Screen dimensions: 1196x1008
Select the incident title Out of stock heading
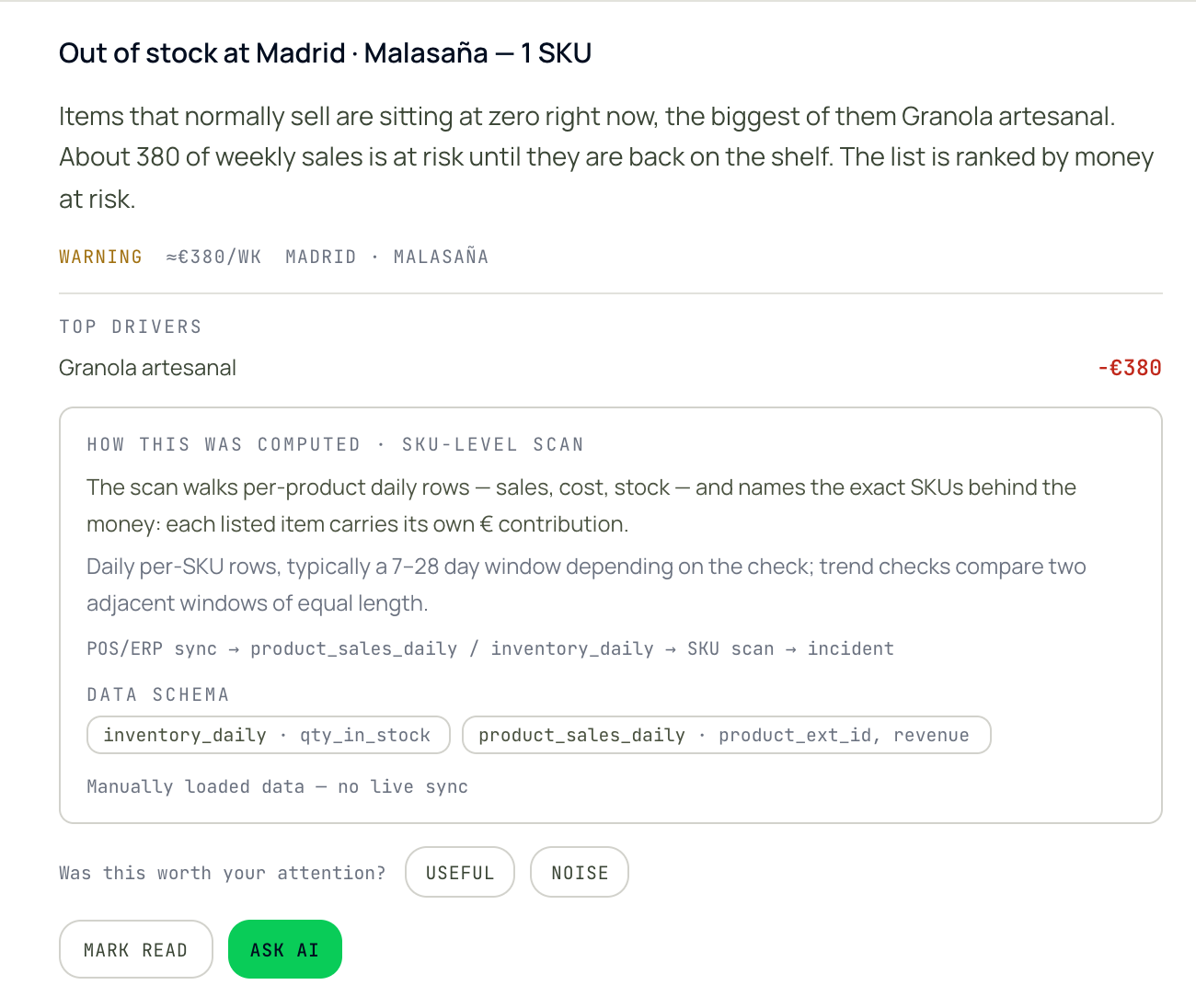(325, 52)
